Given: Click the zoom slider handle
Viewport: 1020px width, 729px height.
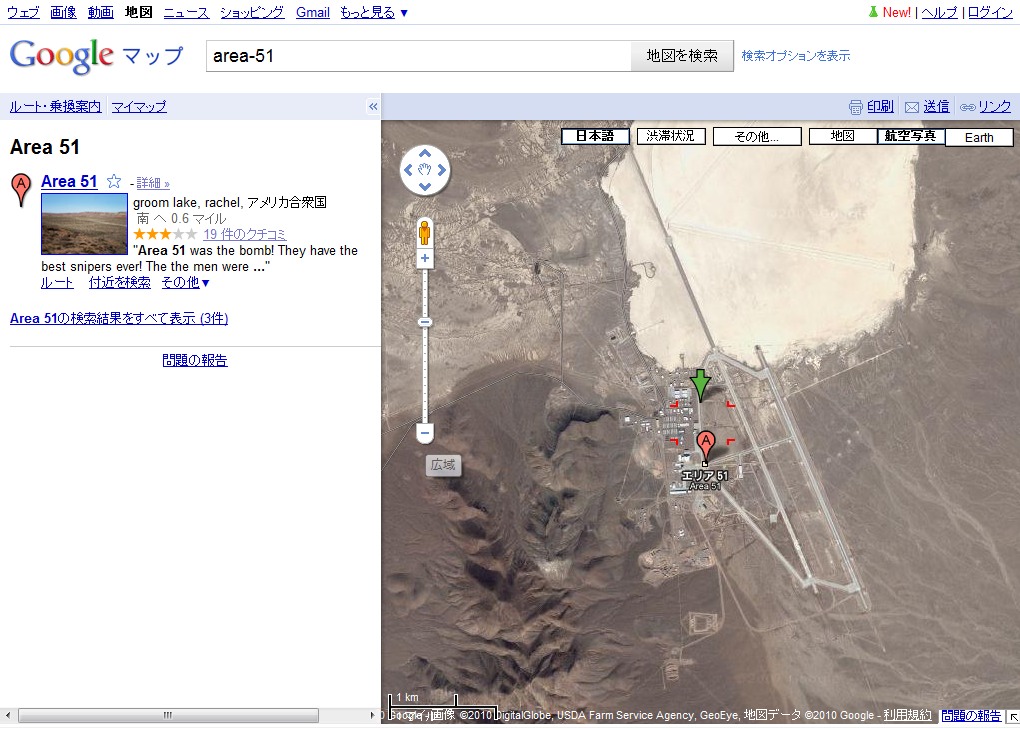Looking at the screenshot, I should 425,322.
